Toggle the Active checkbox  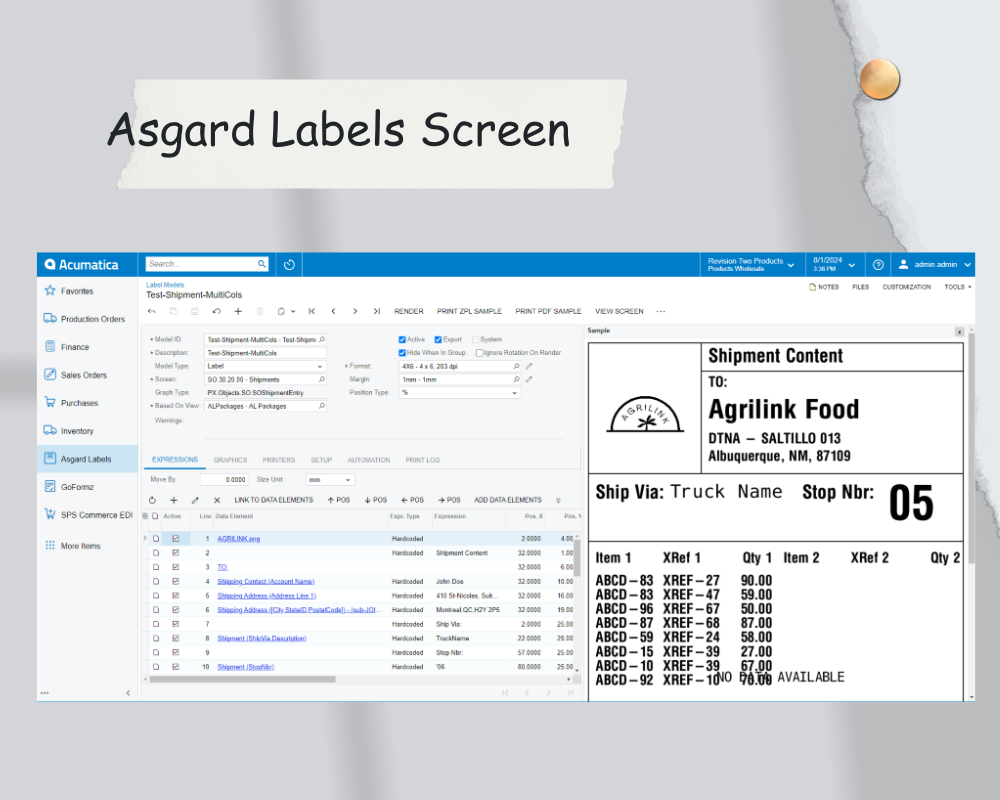pos(402,339)
